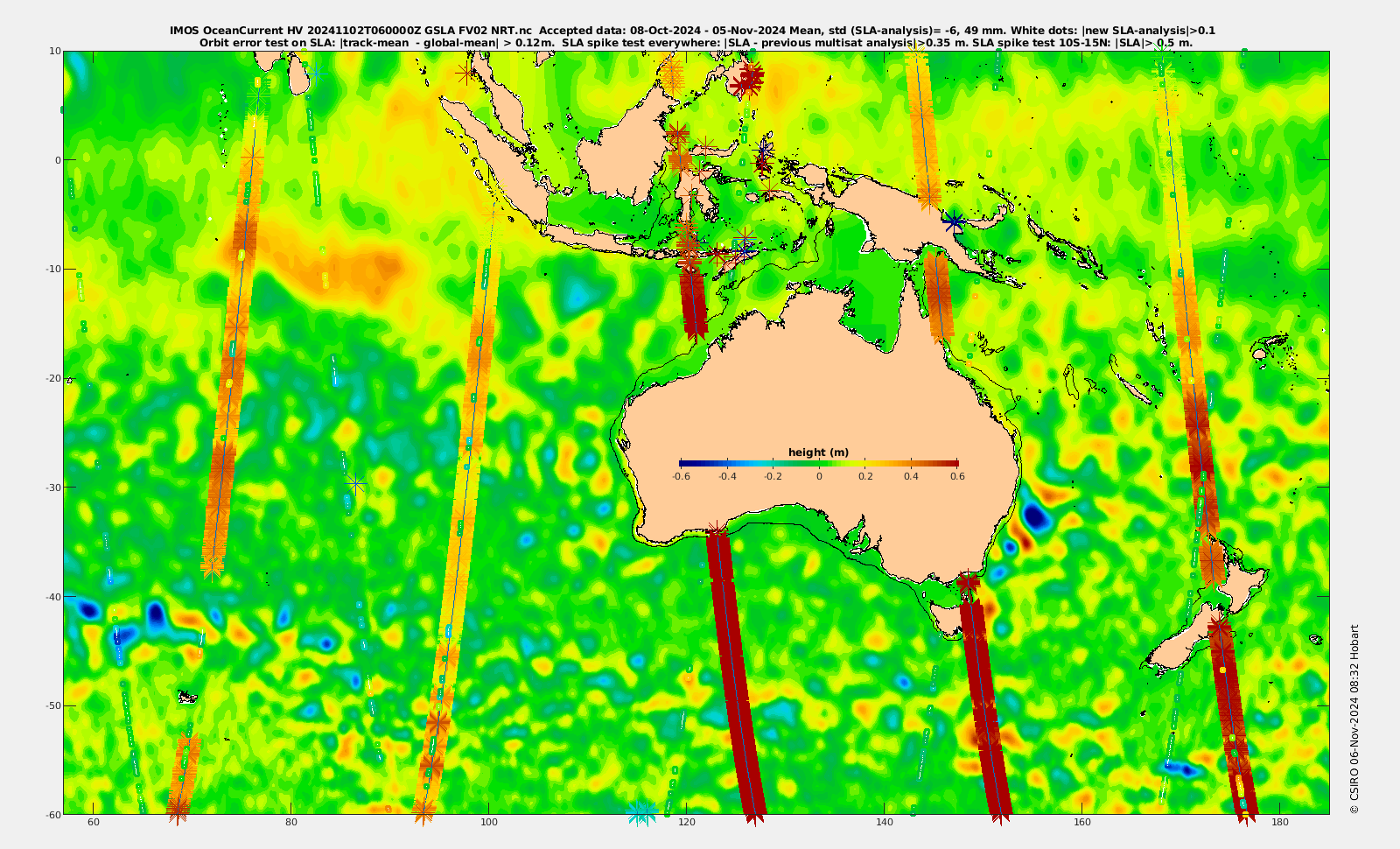Click the dark blue eddy east of Australia
The height and width of the screenshot is (849, 1400).
pos(1036,517)
